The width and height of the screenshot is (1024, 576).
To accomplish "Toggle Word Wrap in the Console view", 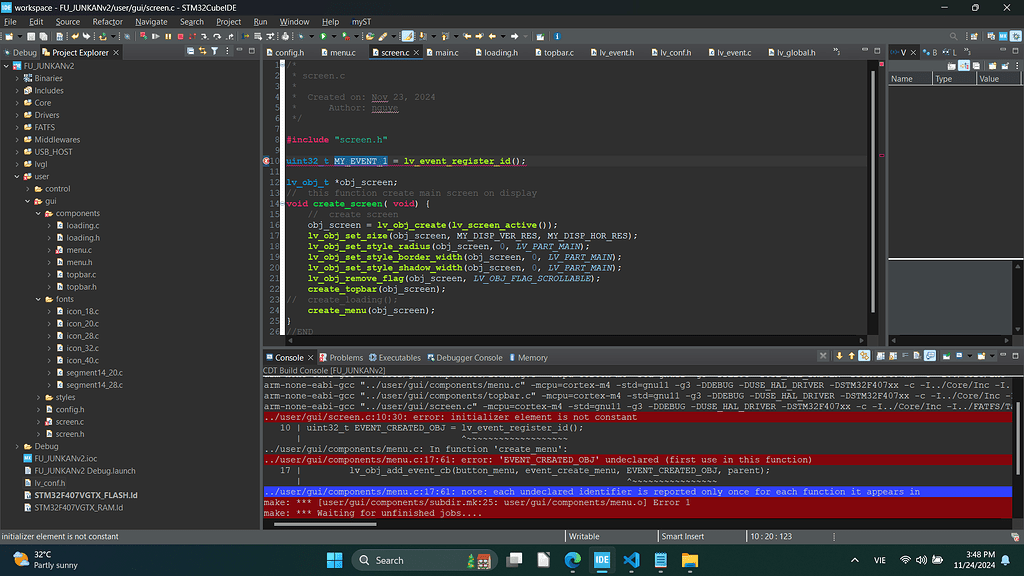I will (906, 357).
